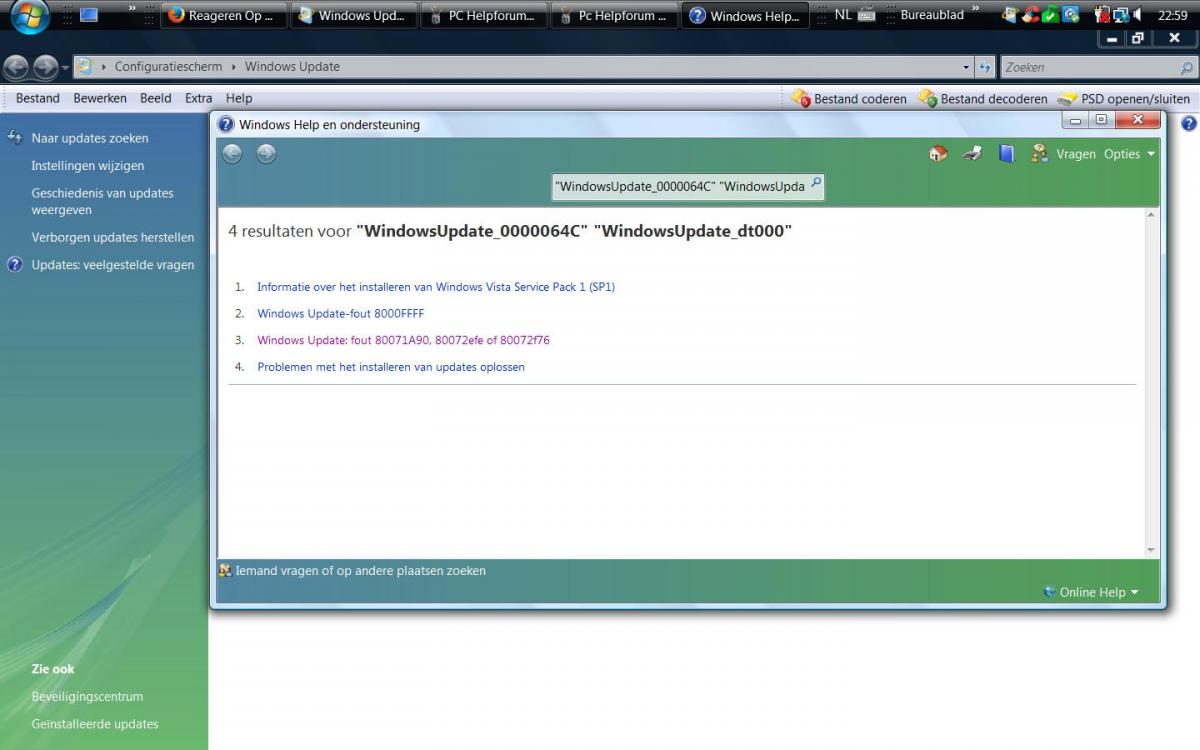
Task: Open the Bureaublad toolbar
Action: click(932, 15)
